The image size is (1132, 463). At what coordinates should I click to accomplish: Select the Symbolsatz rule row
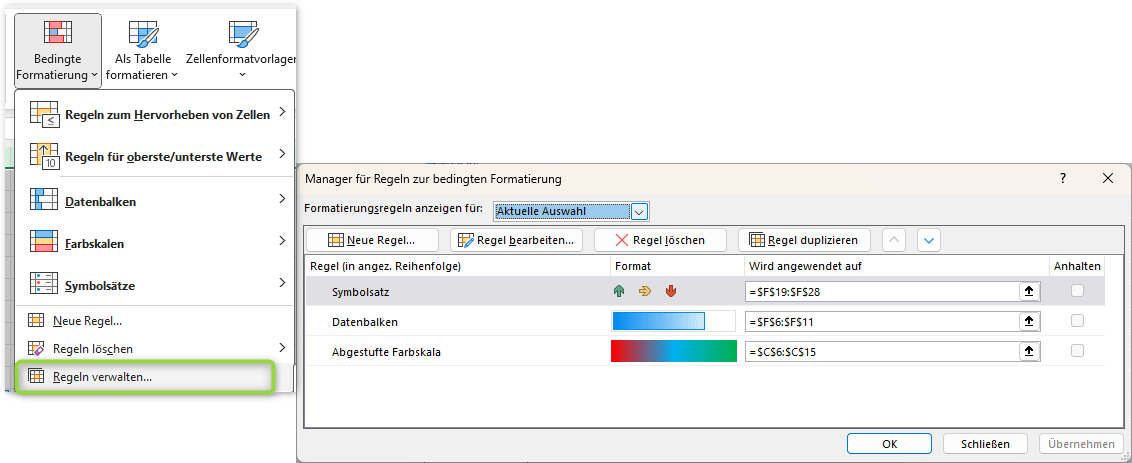(705, 291)
